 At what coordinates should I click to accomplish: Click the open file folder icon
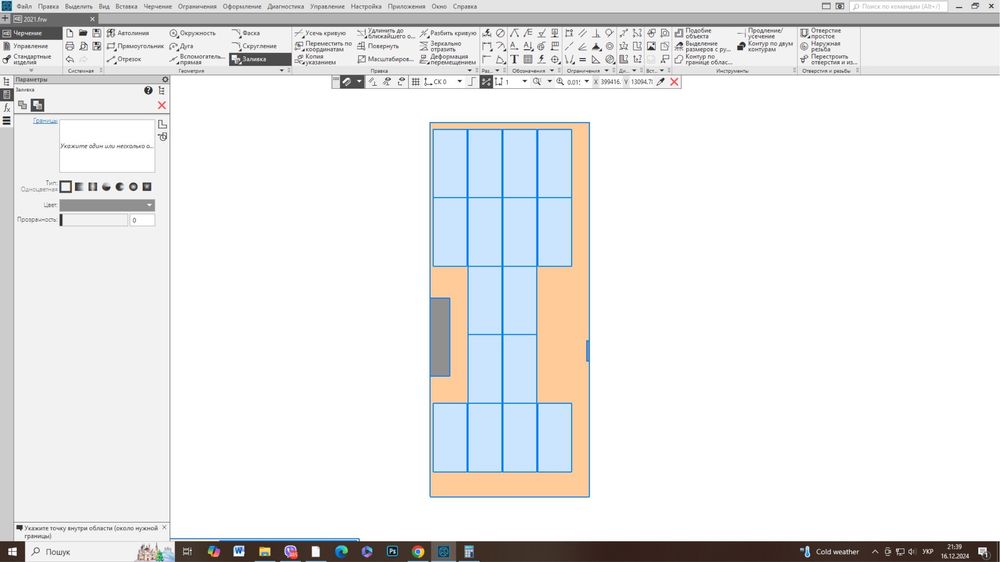83,33
